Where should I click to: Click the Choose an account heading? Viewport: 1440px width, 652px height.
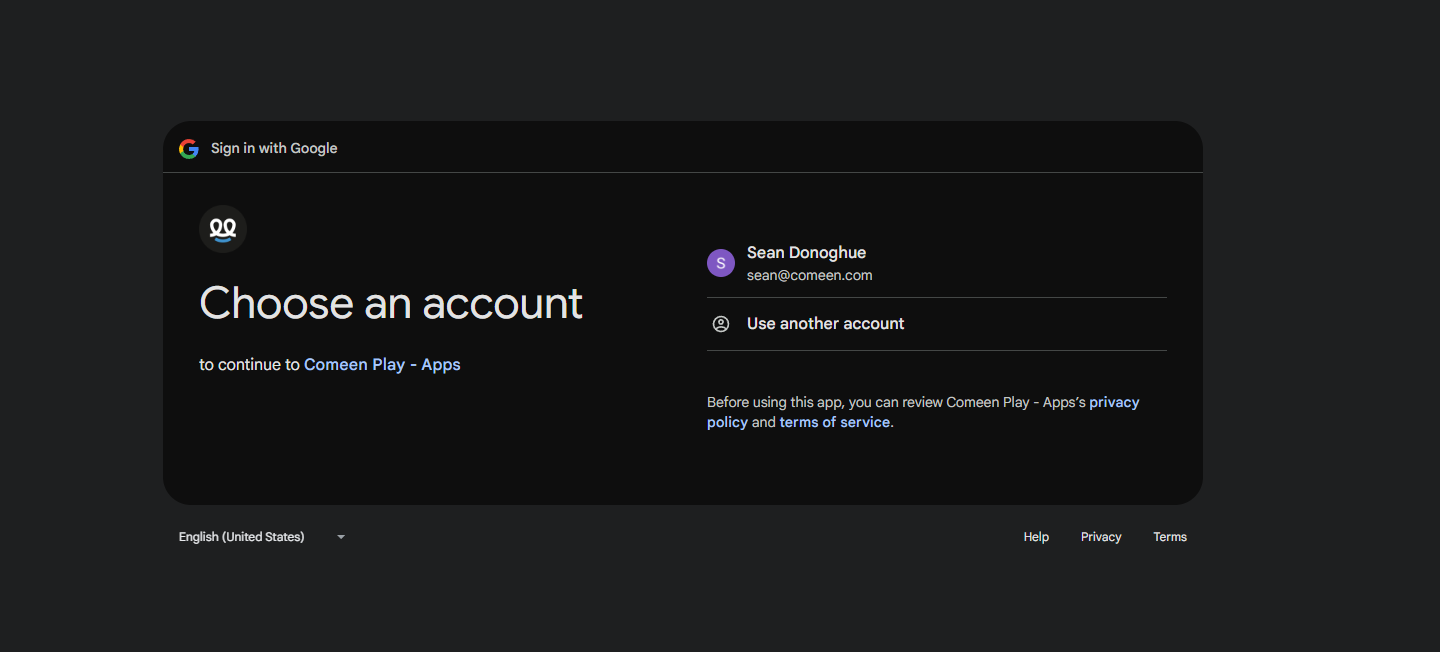[391, 303]
